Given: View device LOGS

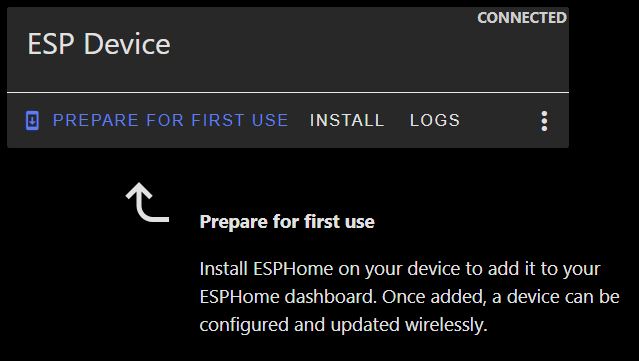Looking at the screenshot, I should (x=435, y=121).
